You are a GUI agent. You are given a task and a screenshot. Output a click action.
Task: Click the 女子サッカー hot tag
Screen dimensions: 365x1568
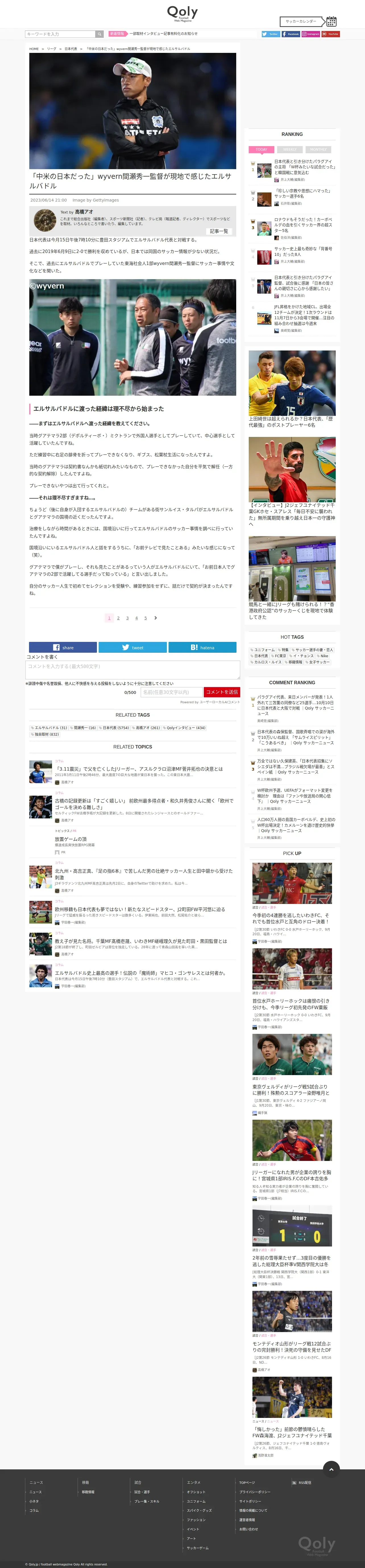[318, 662]
